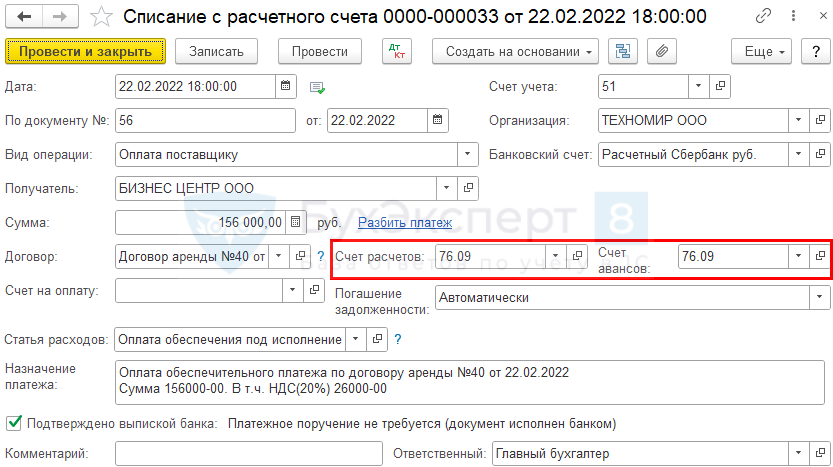Expand Вид операции dropdown list
Viewport: 833px width, 467px height.
tap(467, 155)
